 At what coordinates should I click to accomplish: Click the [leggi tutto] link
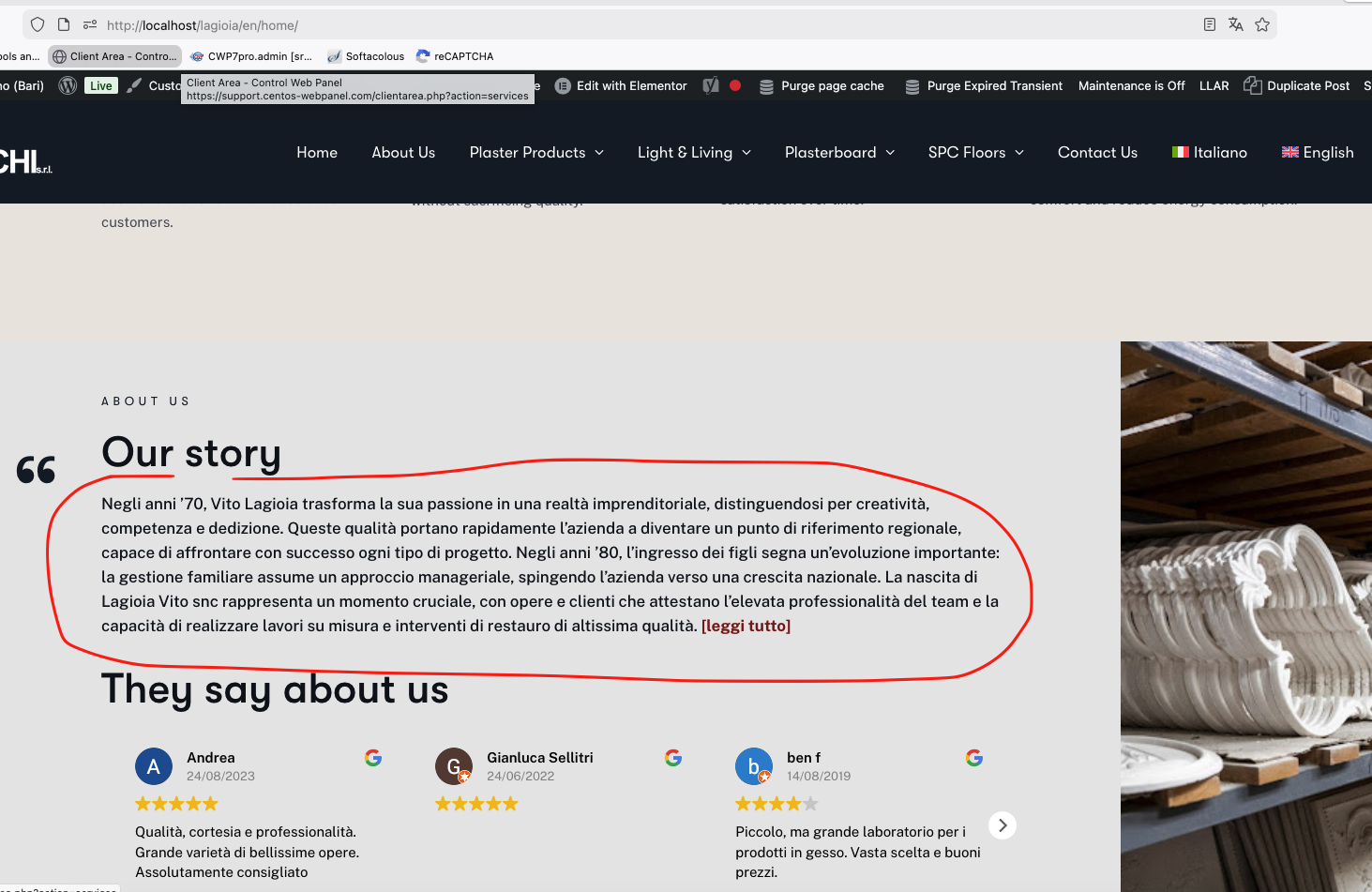746,627
